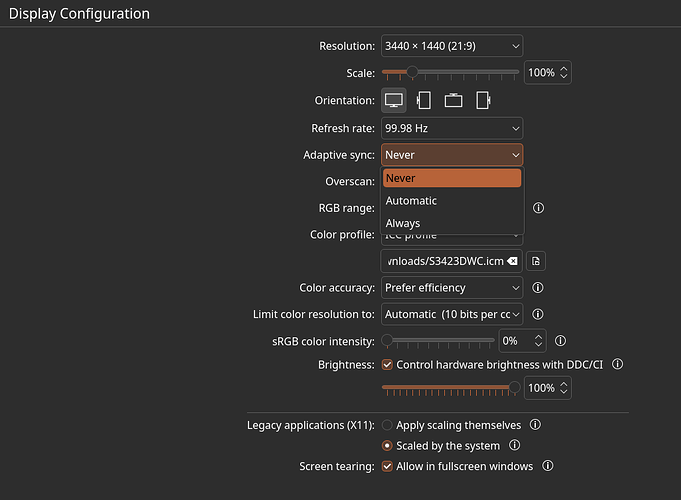Select normal landscape orientation icon
Viewport: 681px width, 500px height.
click(393, 100)
